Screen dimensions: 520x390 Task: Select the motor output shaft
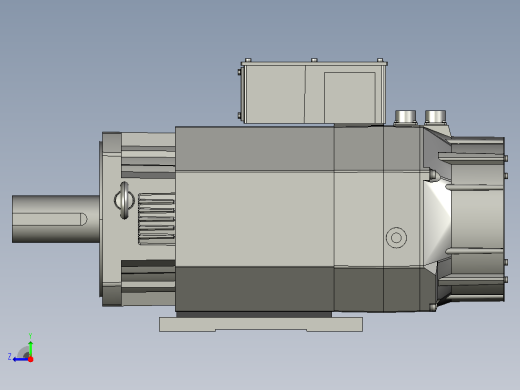point(56,219)
